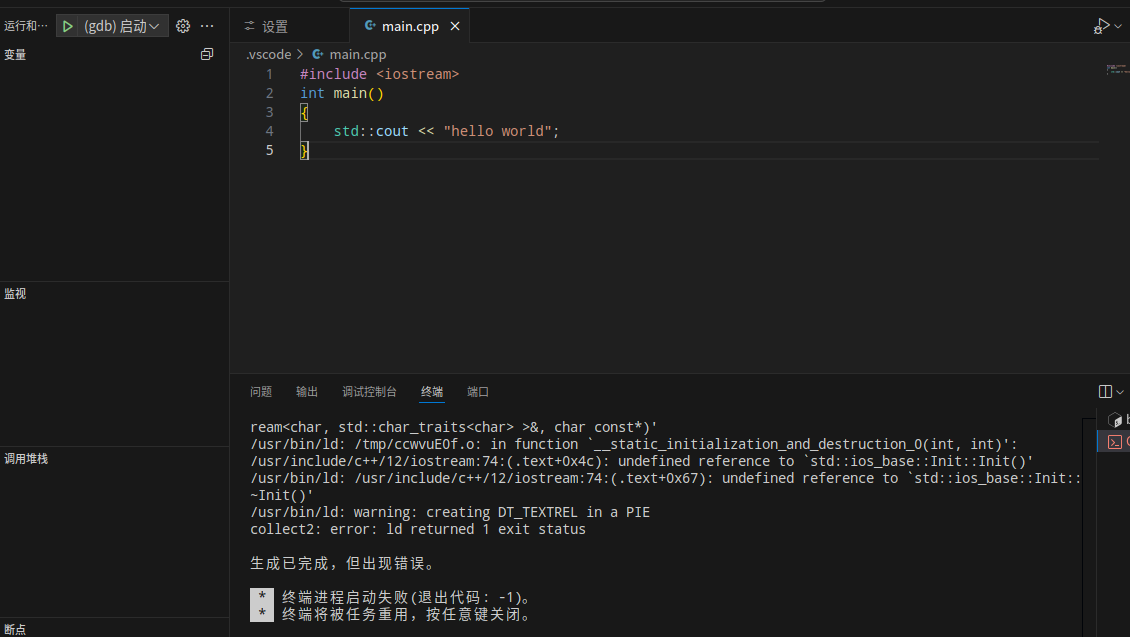Collapse the 监视 section header

click(115, 293)
